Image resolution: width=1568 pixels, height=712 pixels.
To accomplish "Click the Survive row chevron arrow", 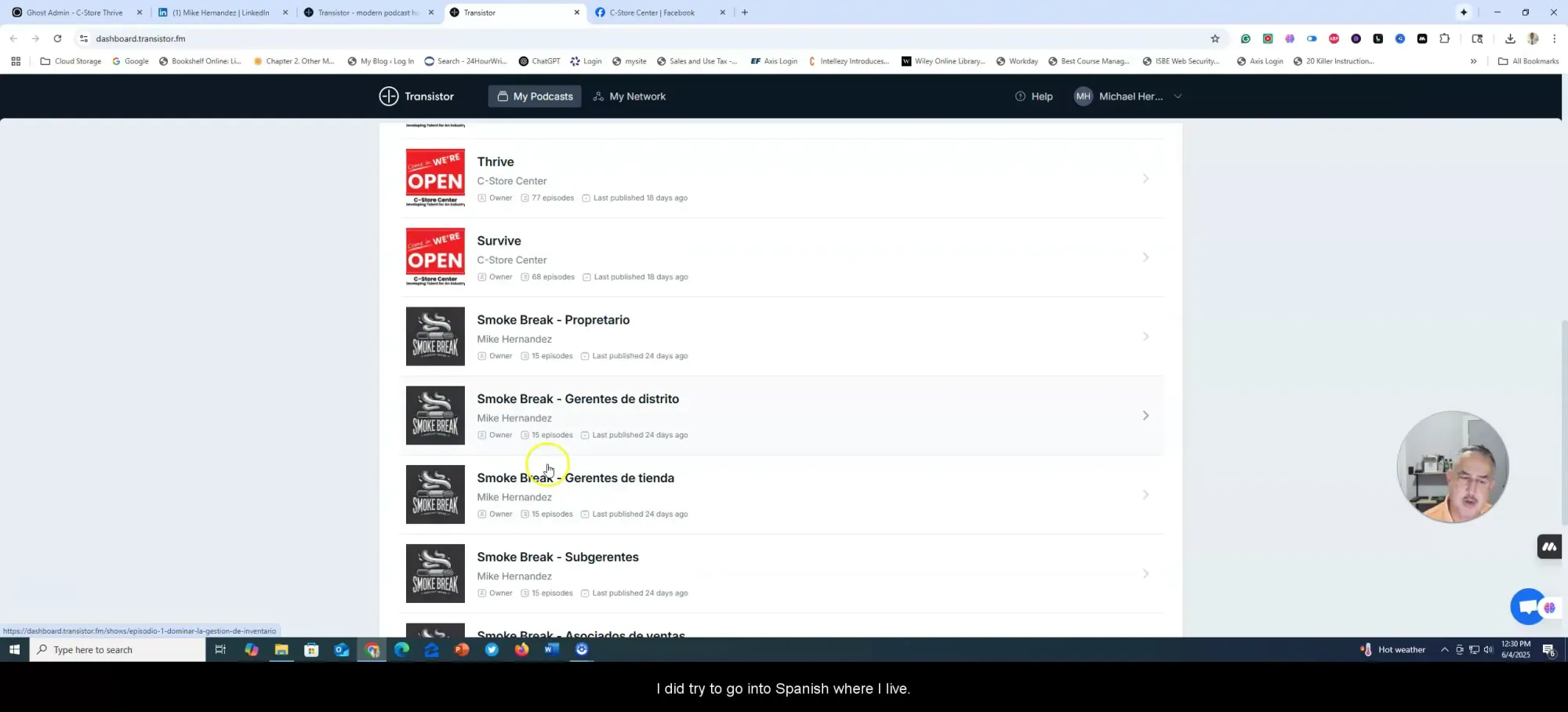I will pos(1145,257).
